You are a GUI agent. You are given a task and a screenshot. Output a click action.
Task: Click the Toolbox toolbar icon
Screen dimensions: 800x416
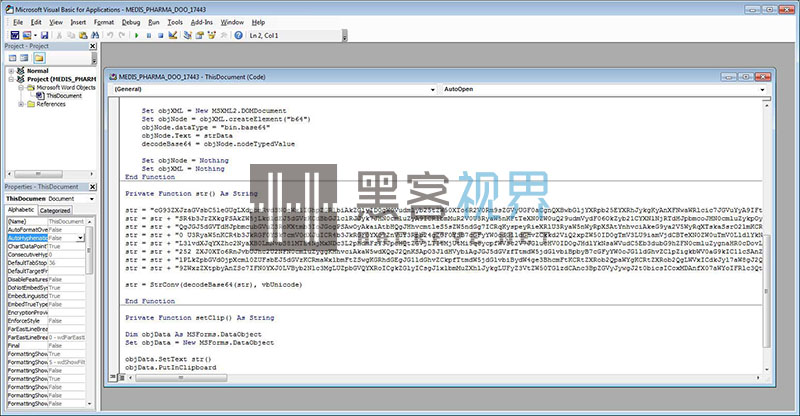[x=223, y=35]
